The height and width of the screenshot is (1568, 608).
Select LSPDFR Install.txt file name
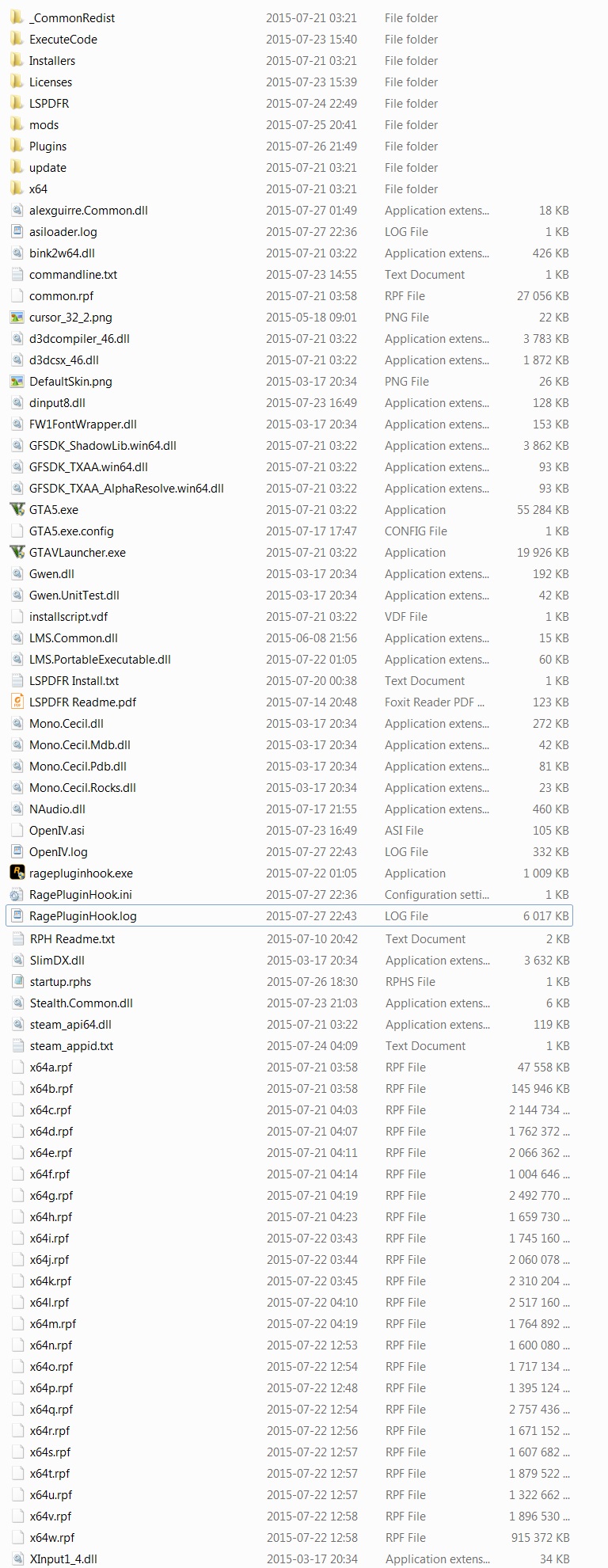click(x=74, y=681)
